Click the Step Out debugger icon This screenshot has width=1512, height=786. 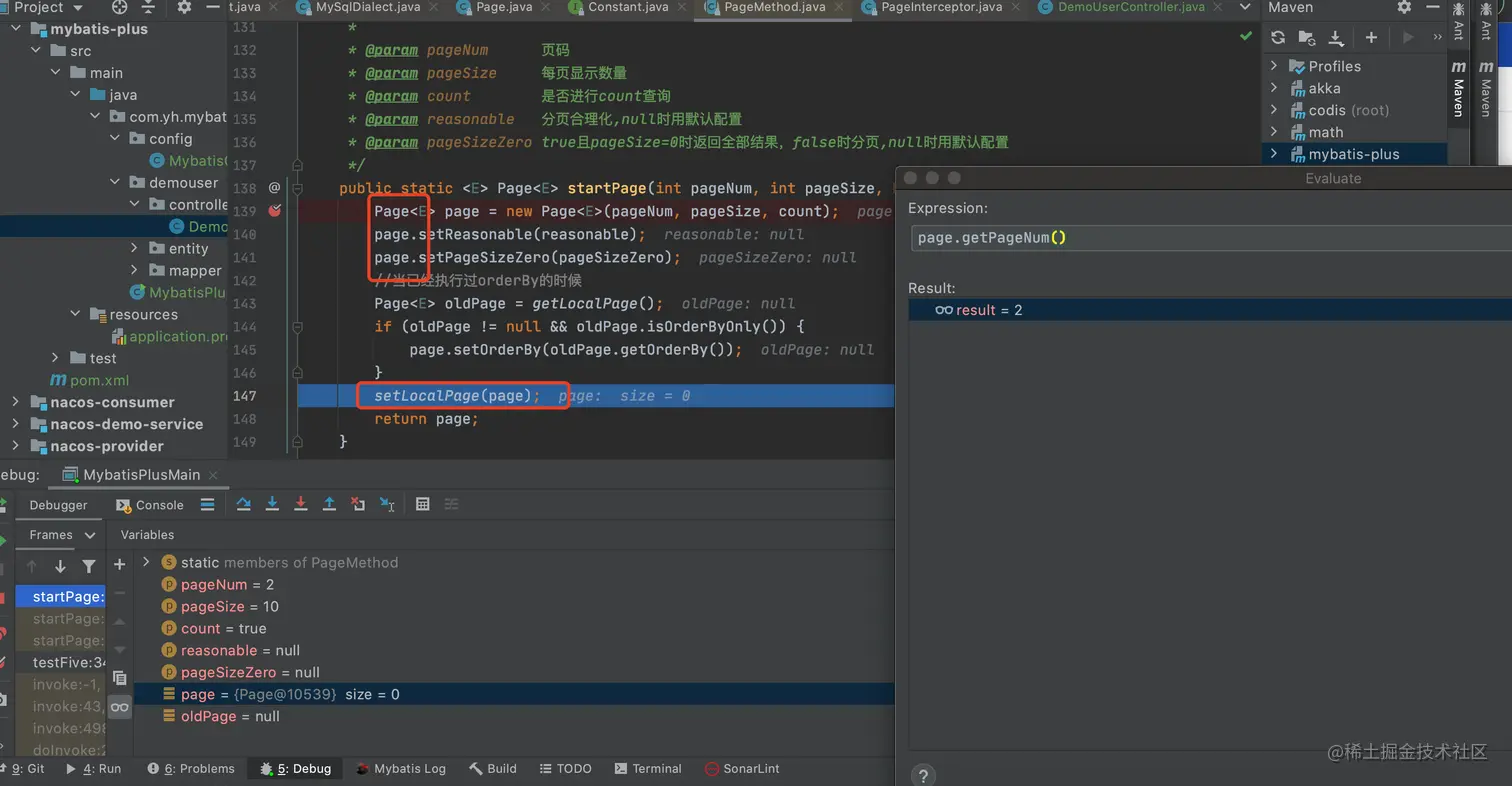(329, 504)
